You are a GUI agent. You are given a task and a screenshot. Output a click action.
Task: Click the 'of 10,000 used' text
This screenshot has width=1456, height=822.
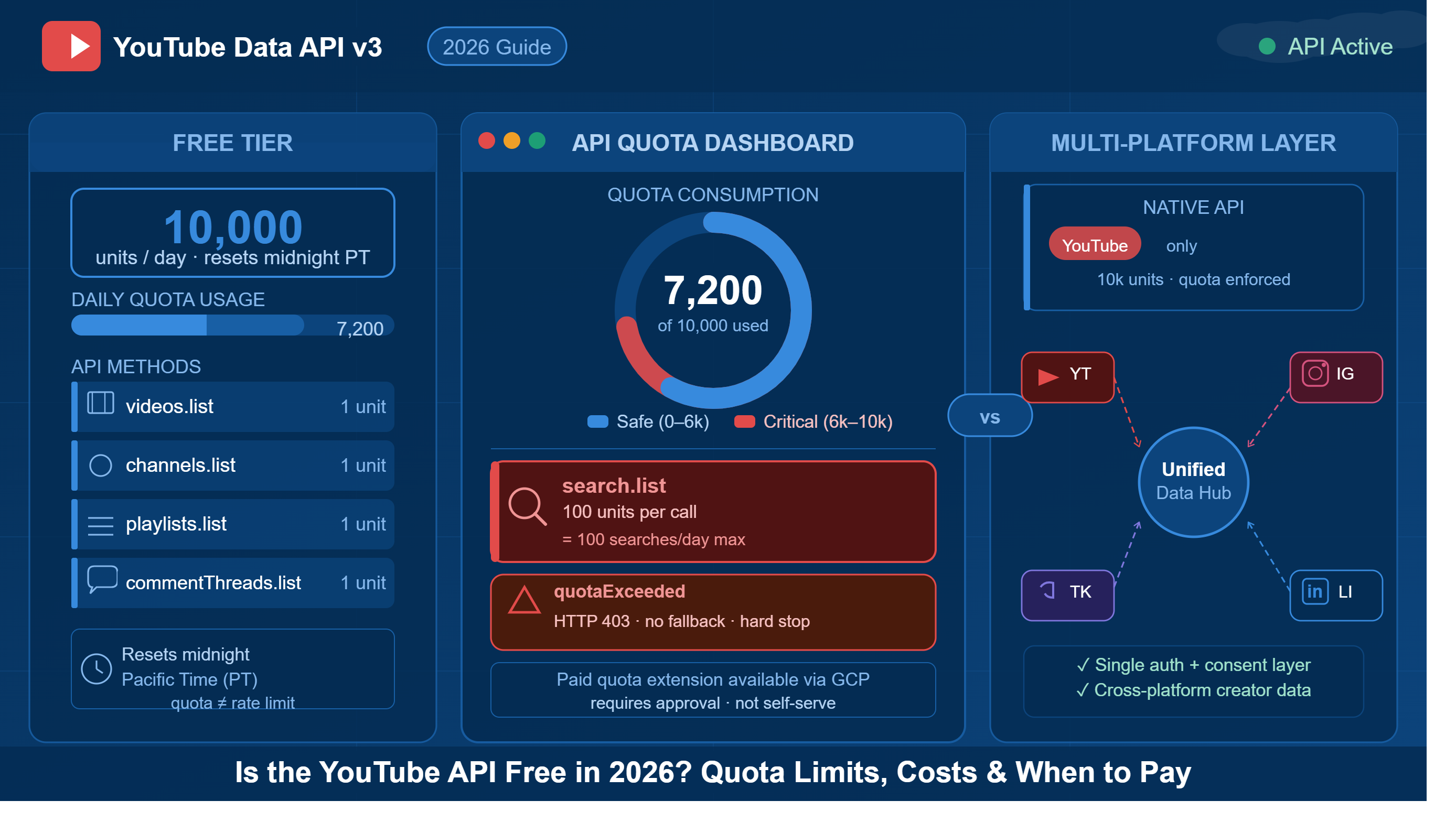tap(713, 326)
